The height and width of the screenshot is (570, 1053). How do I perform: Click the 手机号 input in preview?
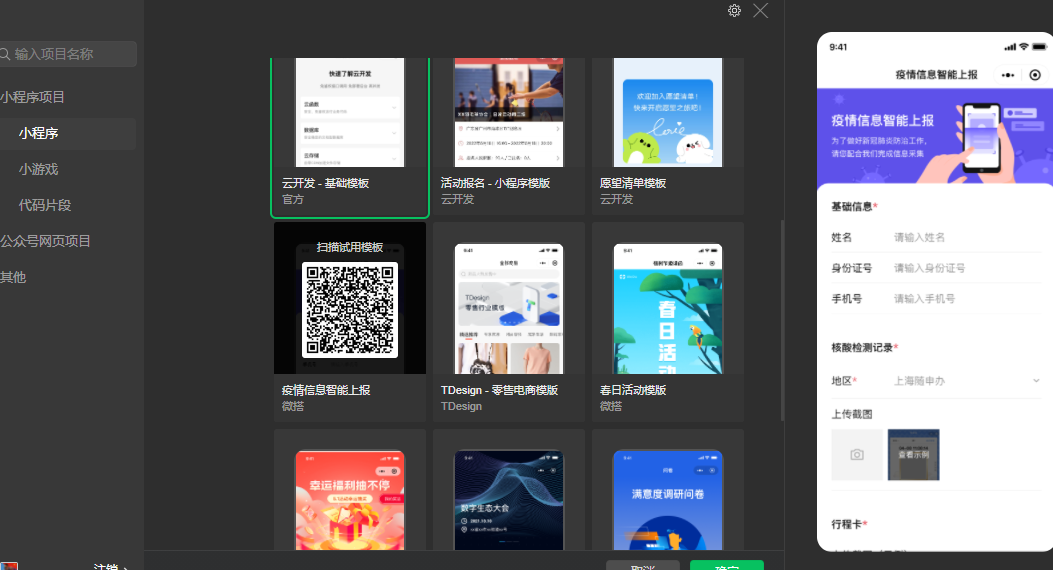pyautogui.click(x=967, y=299)
